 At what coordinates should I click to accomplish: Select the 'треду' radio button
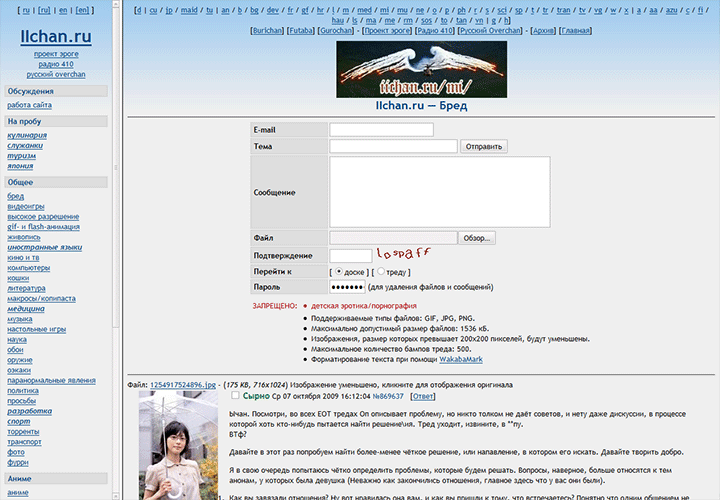coord(381,271)
